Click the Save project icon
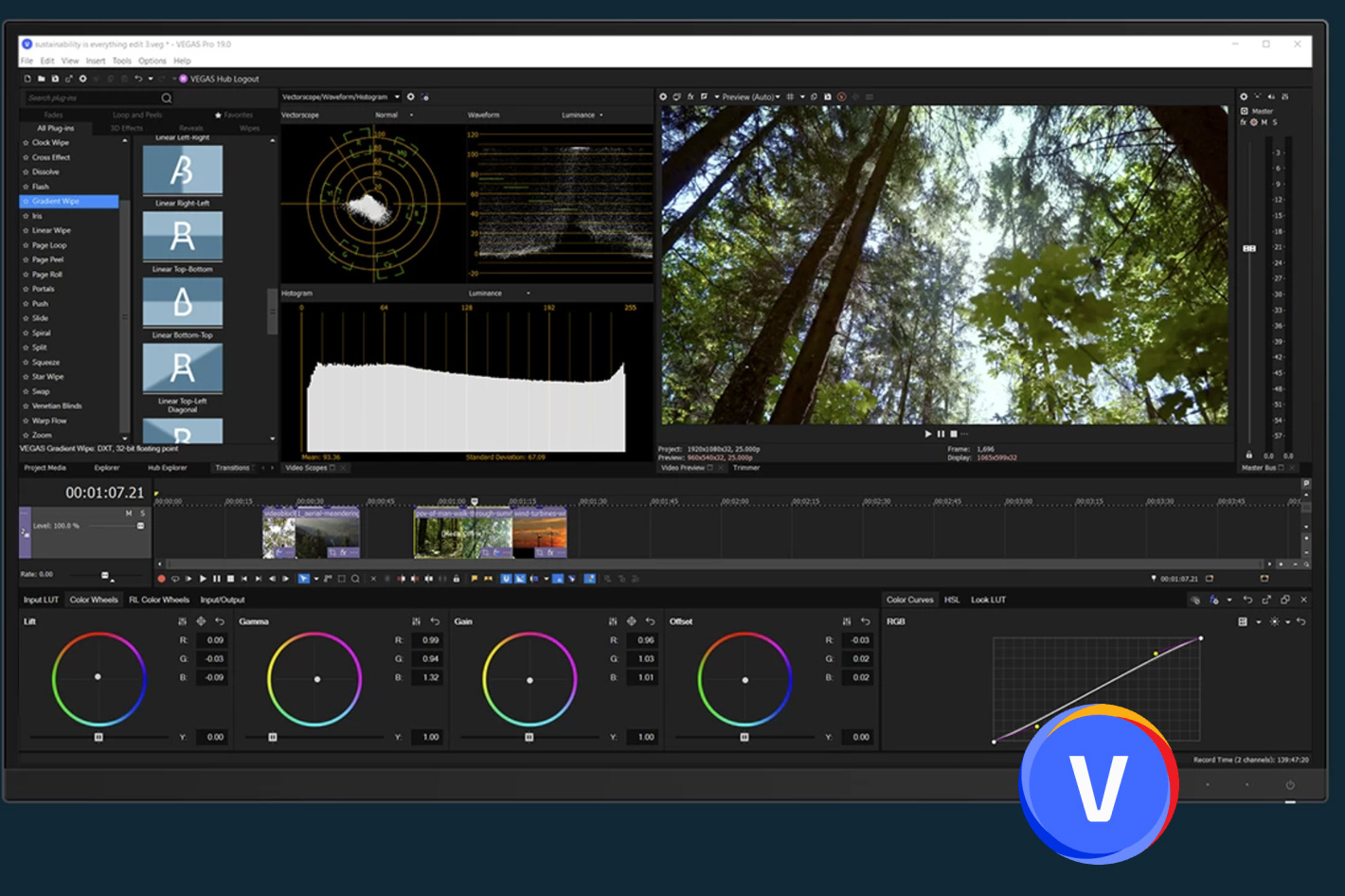 tap(55, 79)
